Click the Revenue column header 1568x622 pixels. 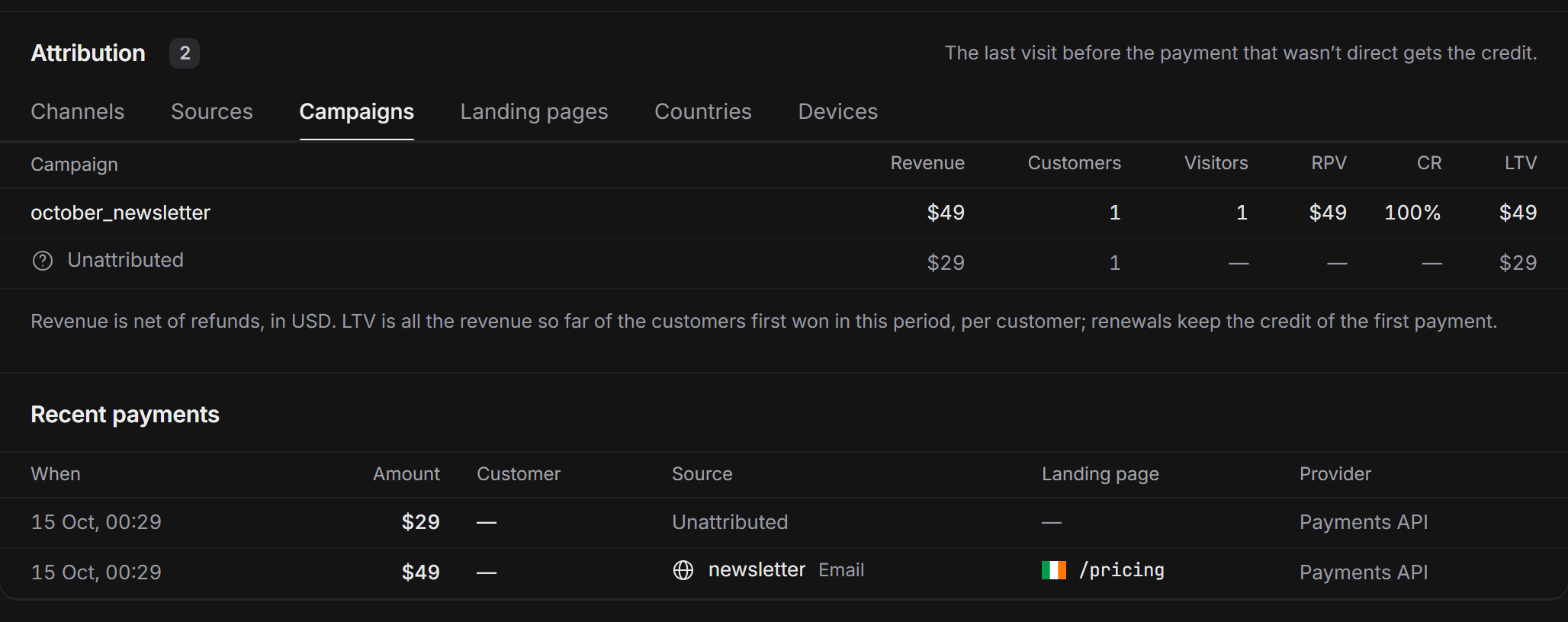[x=927, y=163]
